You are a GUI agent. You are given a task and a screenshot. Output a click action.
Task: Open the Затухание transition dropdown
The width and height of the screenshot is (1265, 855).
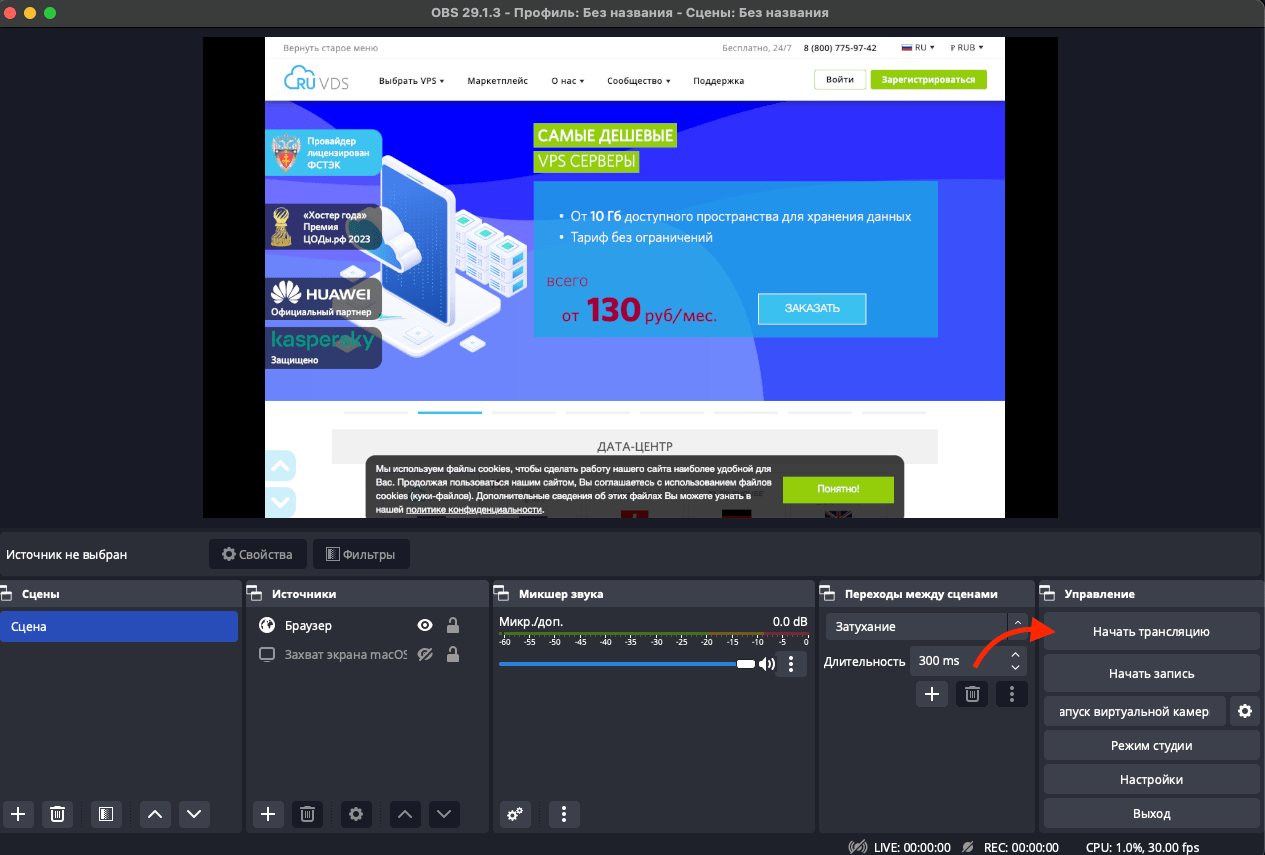pyautogui.click(x=926, y=626)
